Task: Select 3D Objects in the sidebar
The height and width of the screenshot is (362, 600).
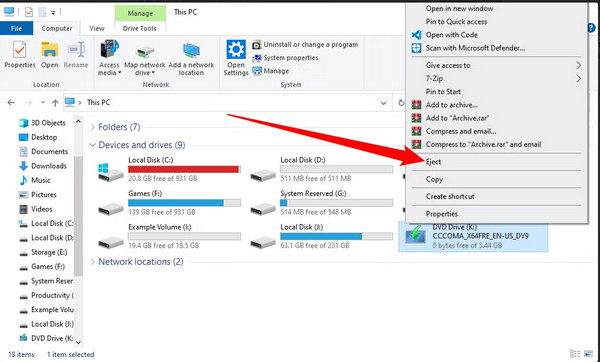Action: [42, 123]
